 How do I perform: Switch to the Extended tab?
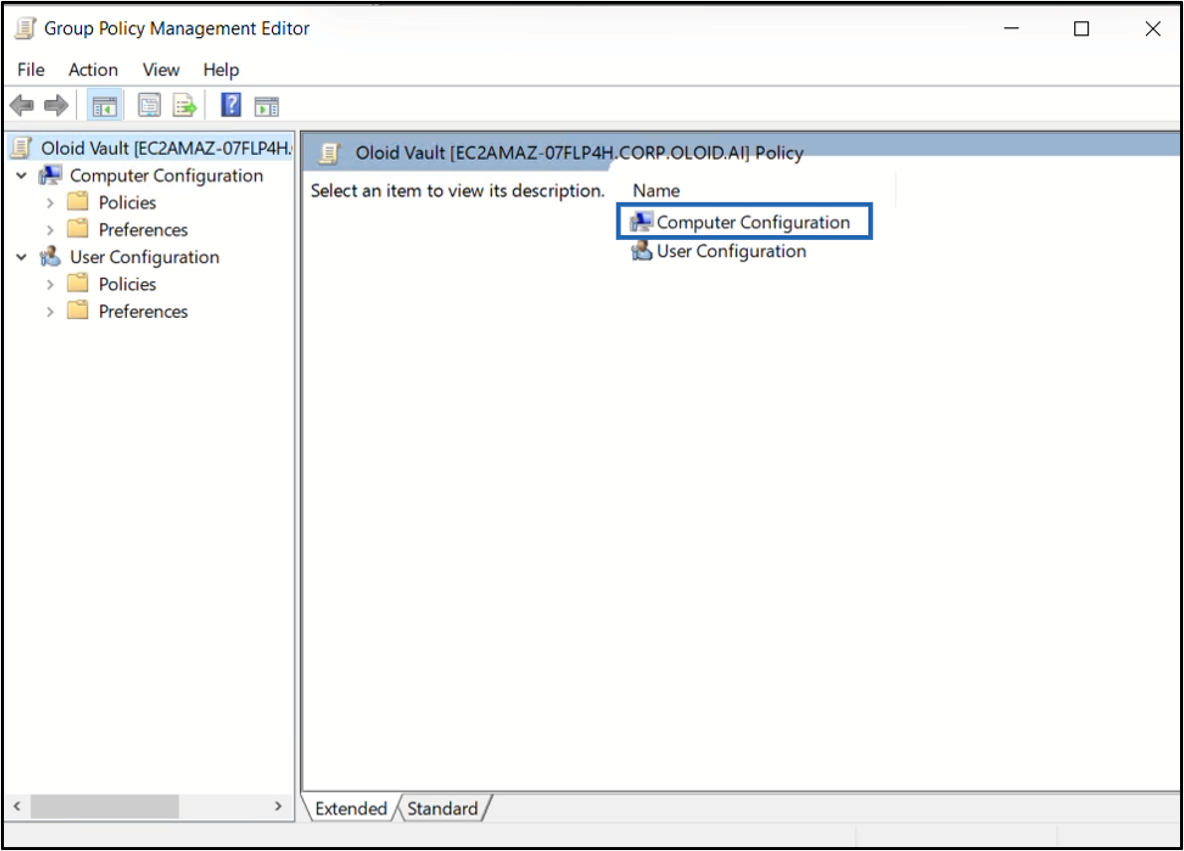[350, 808]
